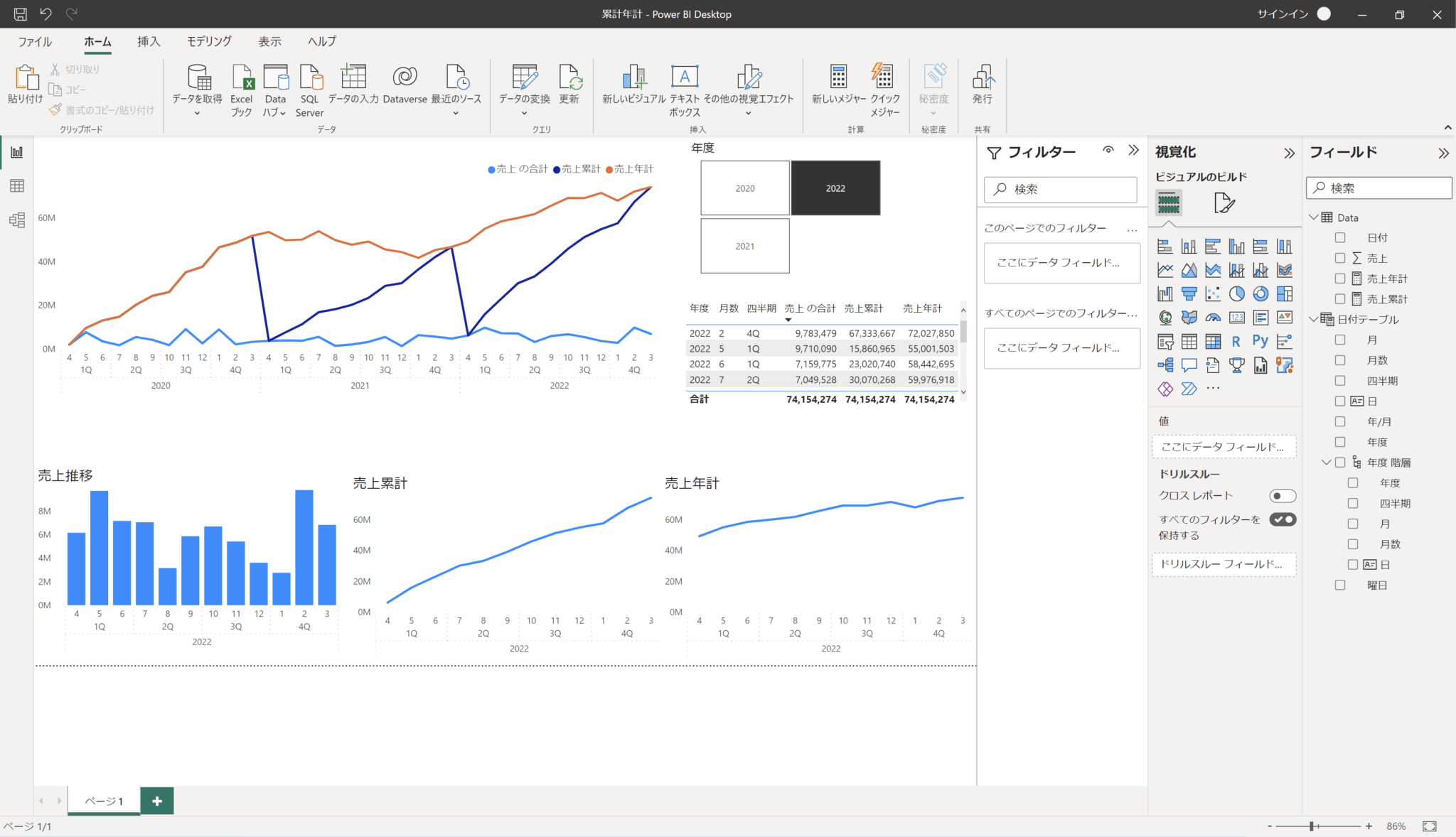Open the Model view sidebar icon

(17, 220)
